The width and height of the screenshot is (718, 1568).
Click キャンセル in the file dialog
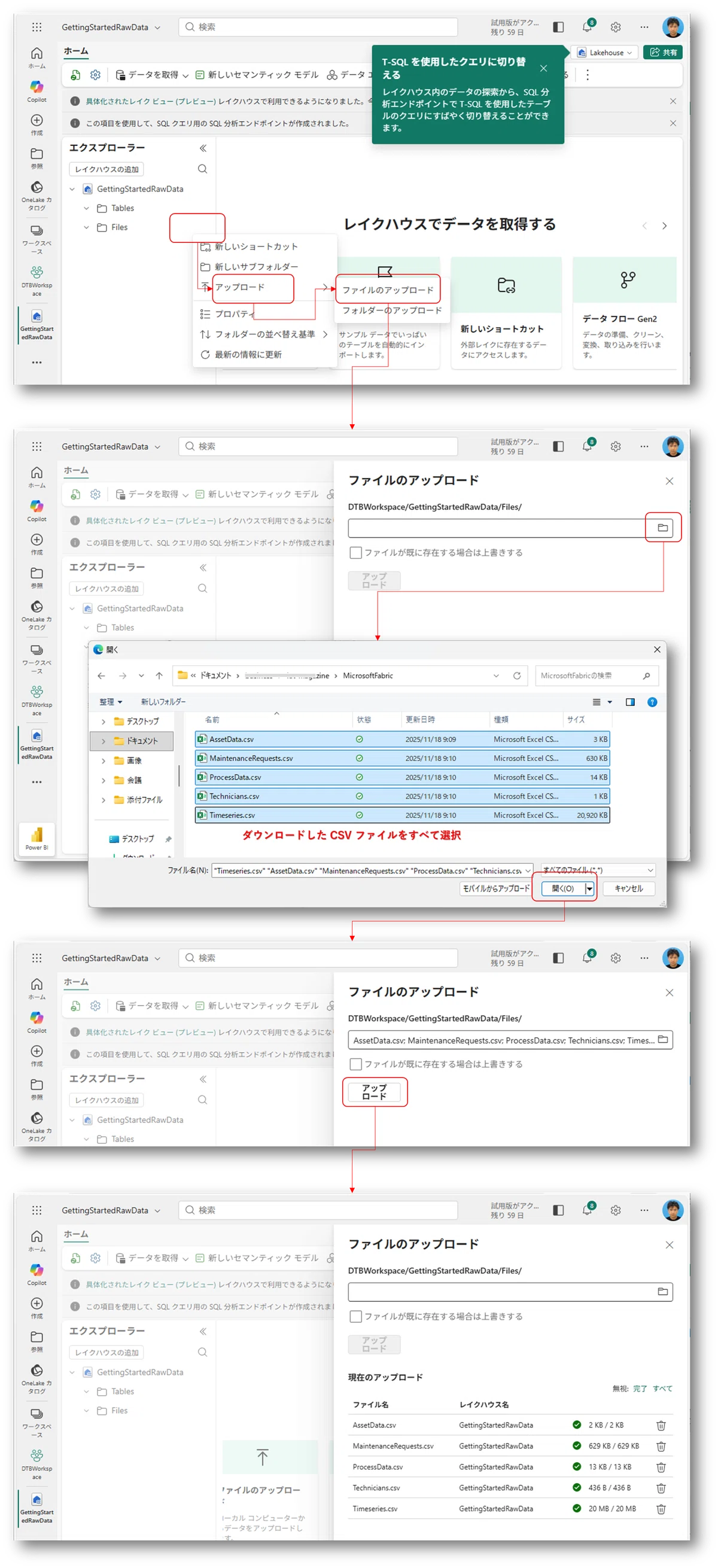pos(628,889)
